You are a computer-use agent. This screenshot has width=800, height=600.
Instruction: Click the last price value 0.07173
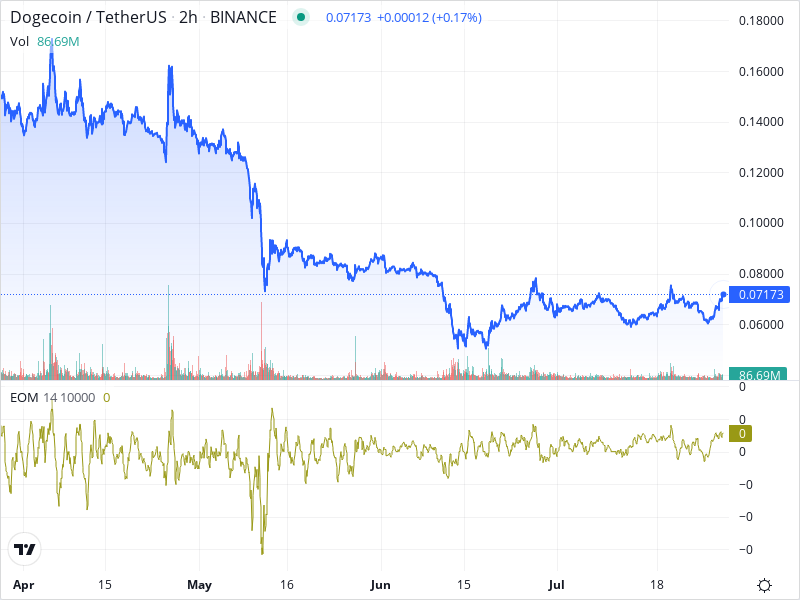tap(348, 18)
